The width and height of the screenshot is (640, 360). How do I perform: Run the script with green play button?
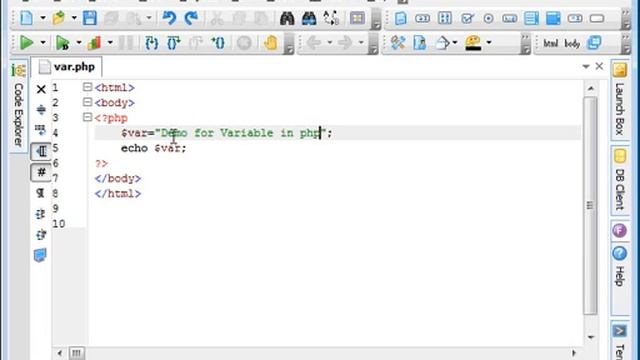(x=27, y=42)
